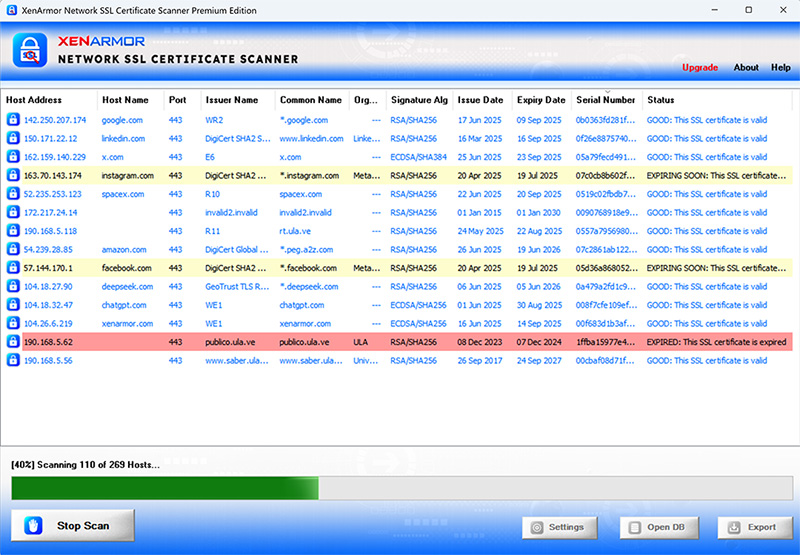
Task: Select the 19 Jun 2026 expiry date cell
Action: [x=538, y=250]
